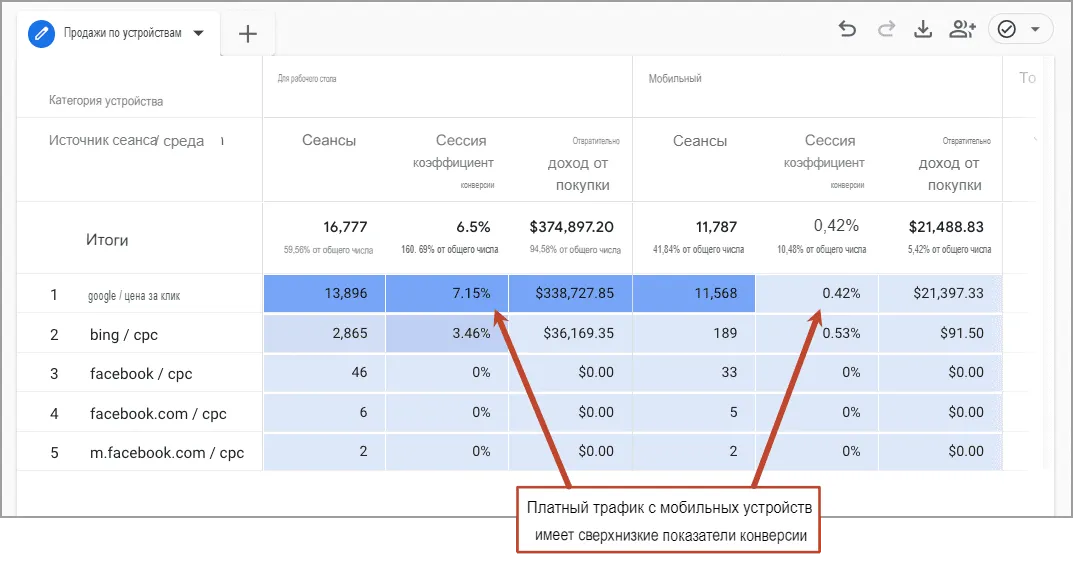The width and height of the screenshot is (1073, 577).
Task: Select cell 189 bing mobile sessions
Action: pyautogui.click(x=694, y=333)
